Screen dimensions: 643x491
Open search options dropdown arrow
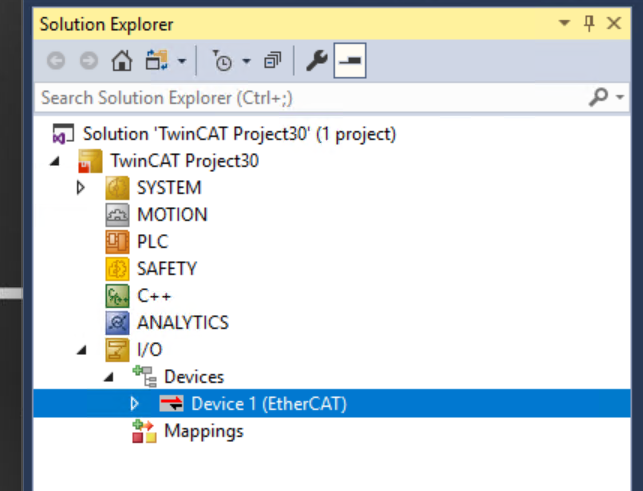click(620, 97)
